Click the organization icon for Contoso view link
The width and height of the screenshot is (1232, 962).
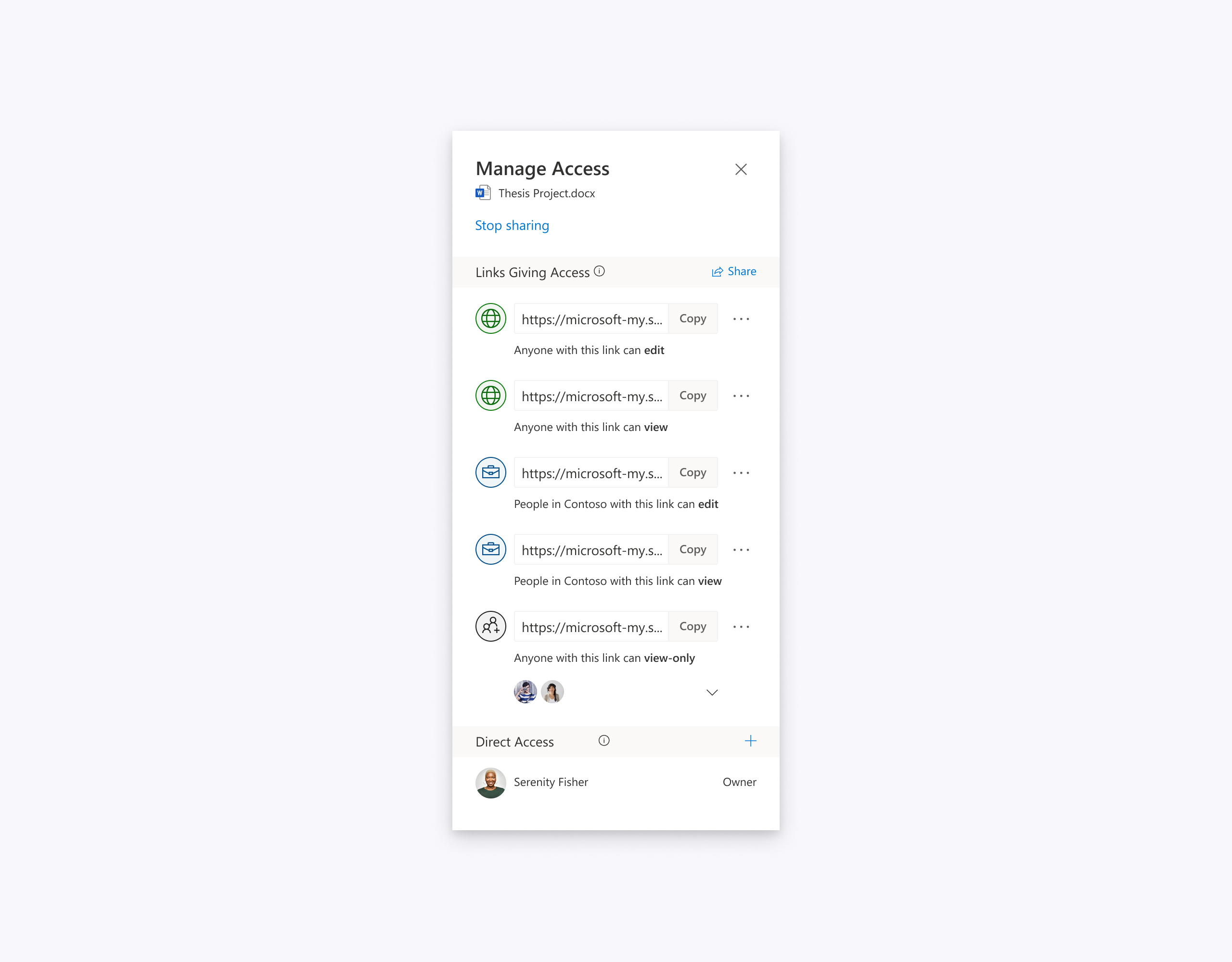(490, 549)
